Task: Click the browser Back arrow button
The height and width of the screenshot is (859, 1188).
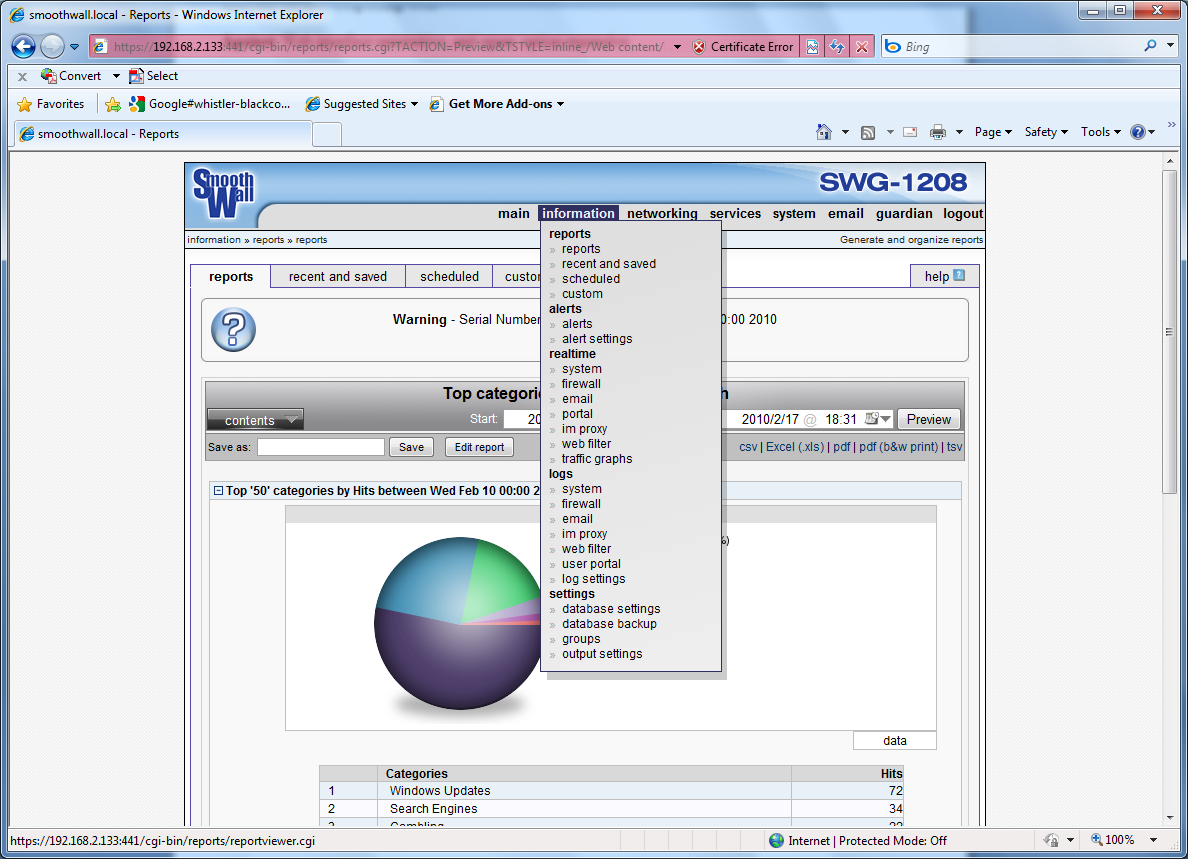Action: [23, 46]
